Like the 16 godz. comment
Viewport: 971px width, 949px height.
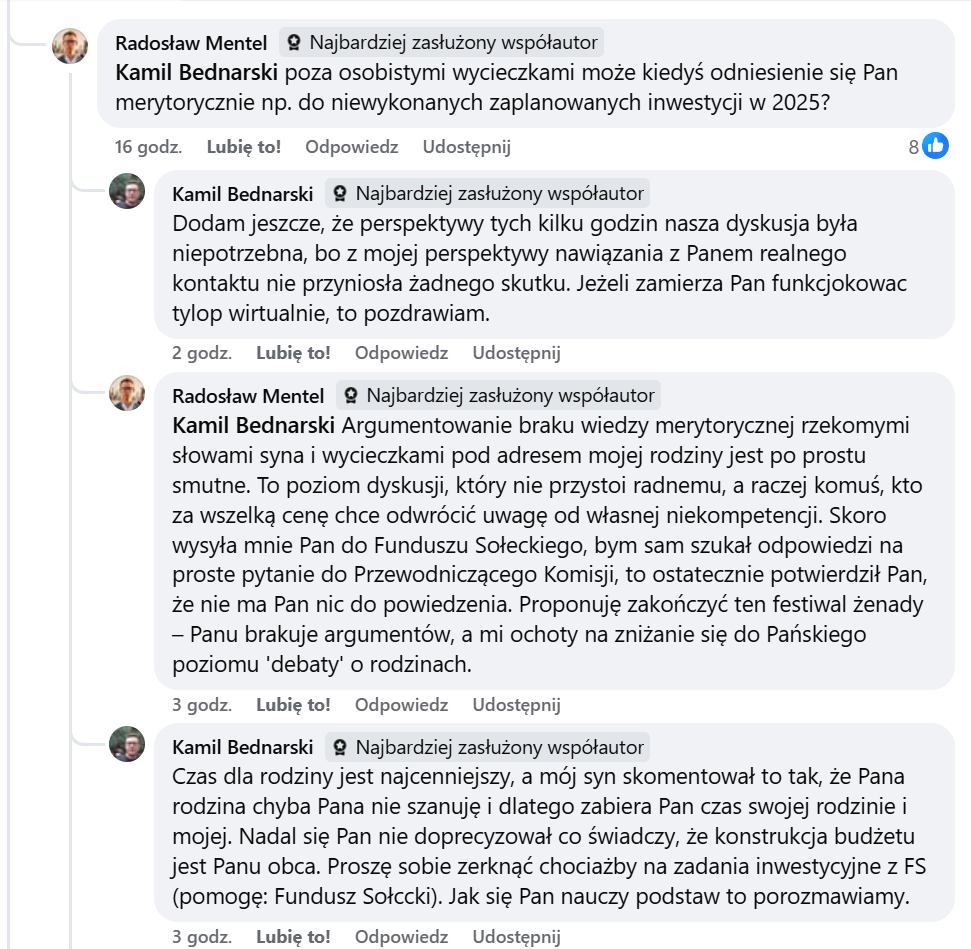(x=244, y=147)
